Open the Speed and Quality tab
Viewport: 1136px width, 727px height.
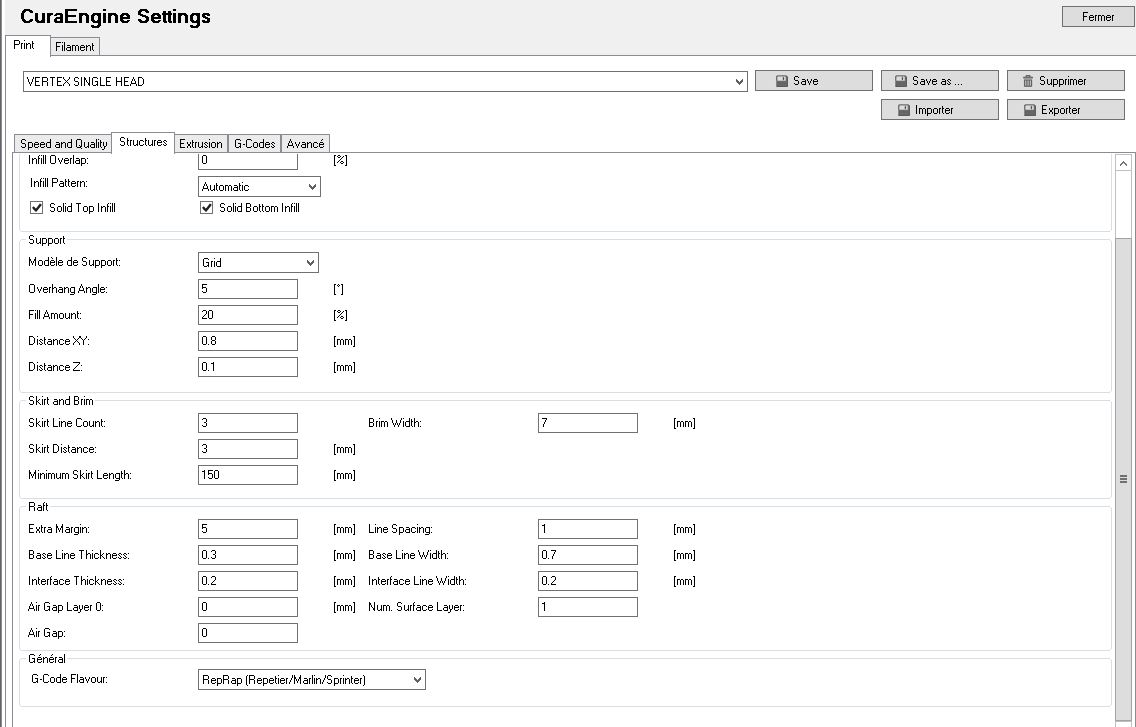point(63,144)
